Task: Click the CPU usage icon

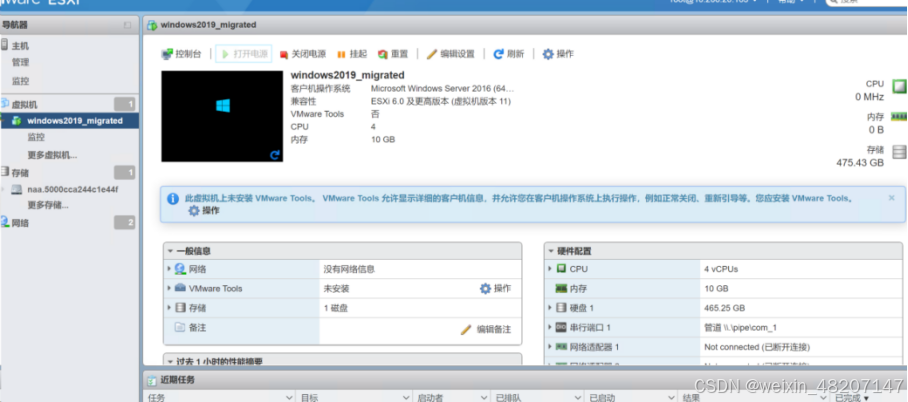Action: [x=899, y=87]
